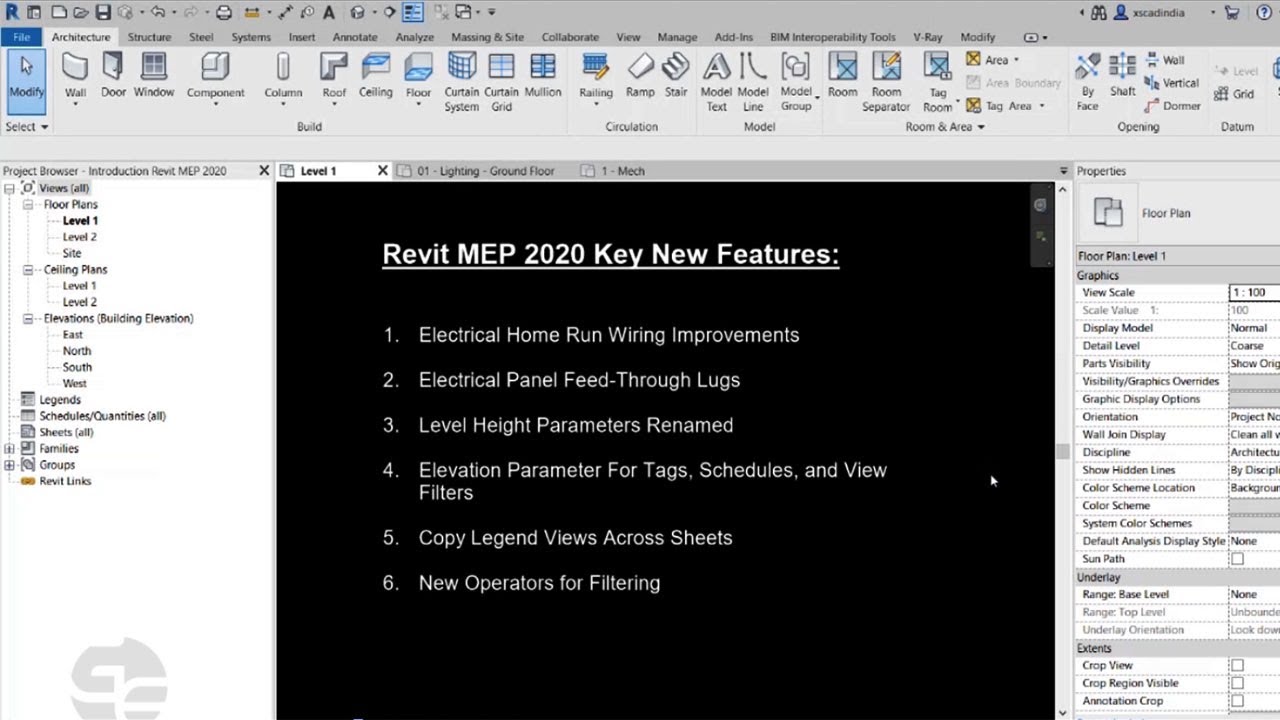Select the Room tool
1280x720 pixels.
(842, 76)
